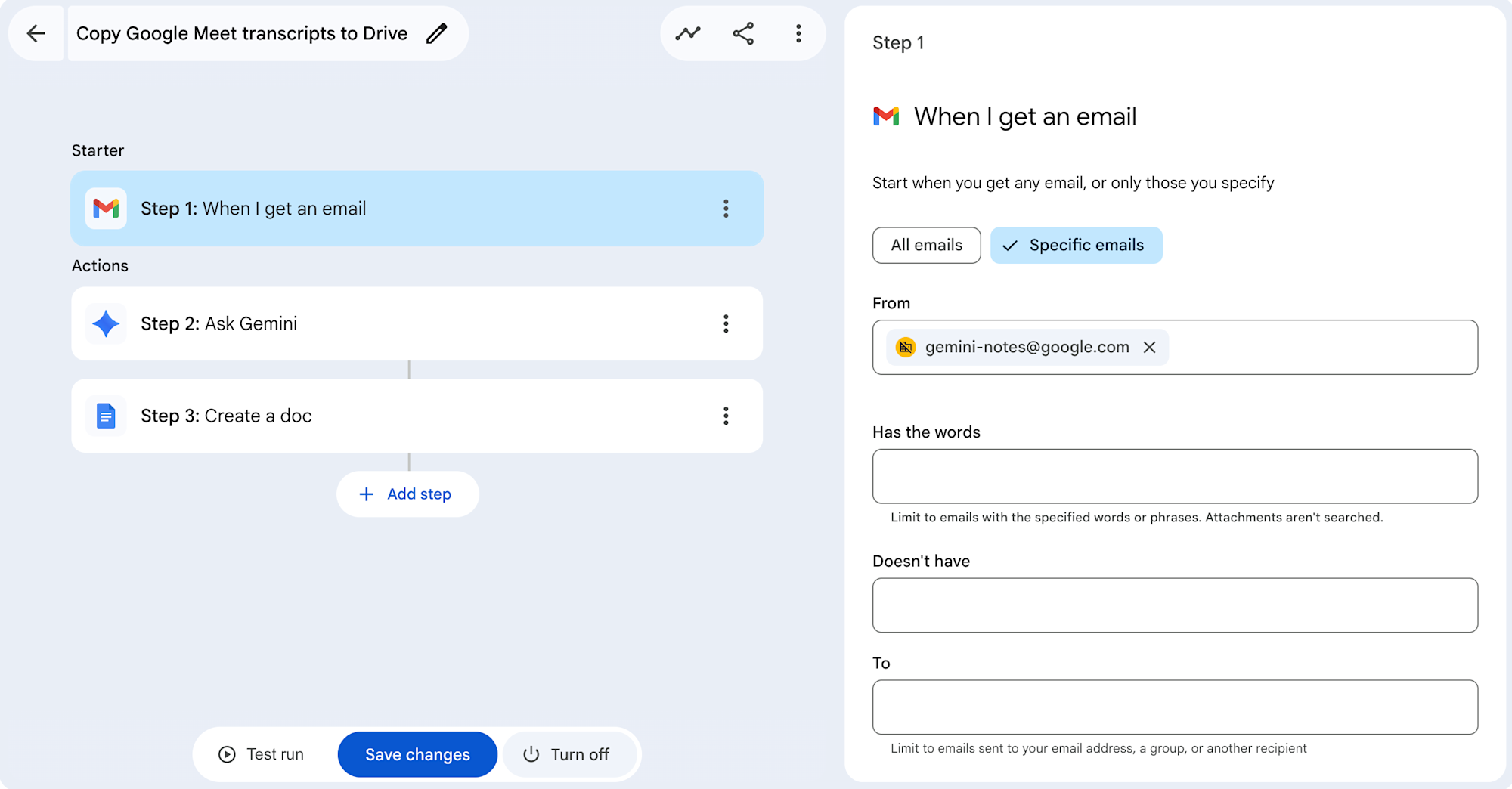Start a Test run
Viewport: 1512px width, 789px height.
click(262, 754)
